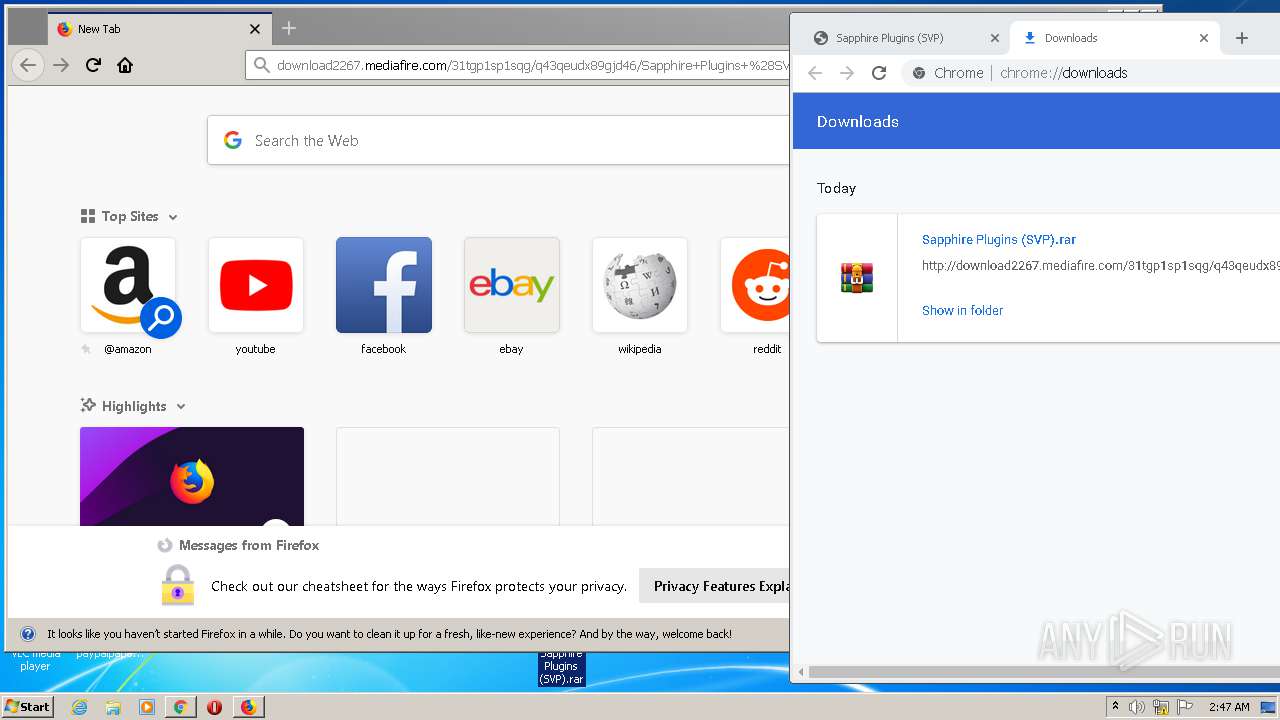Click Firefox back arrow button

[28, 65]
